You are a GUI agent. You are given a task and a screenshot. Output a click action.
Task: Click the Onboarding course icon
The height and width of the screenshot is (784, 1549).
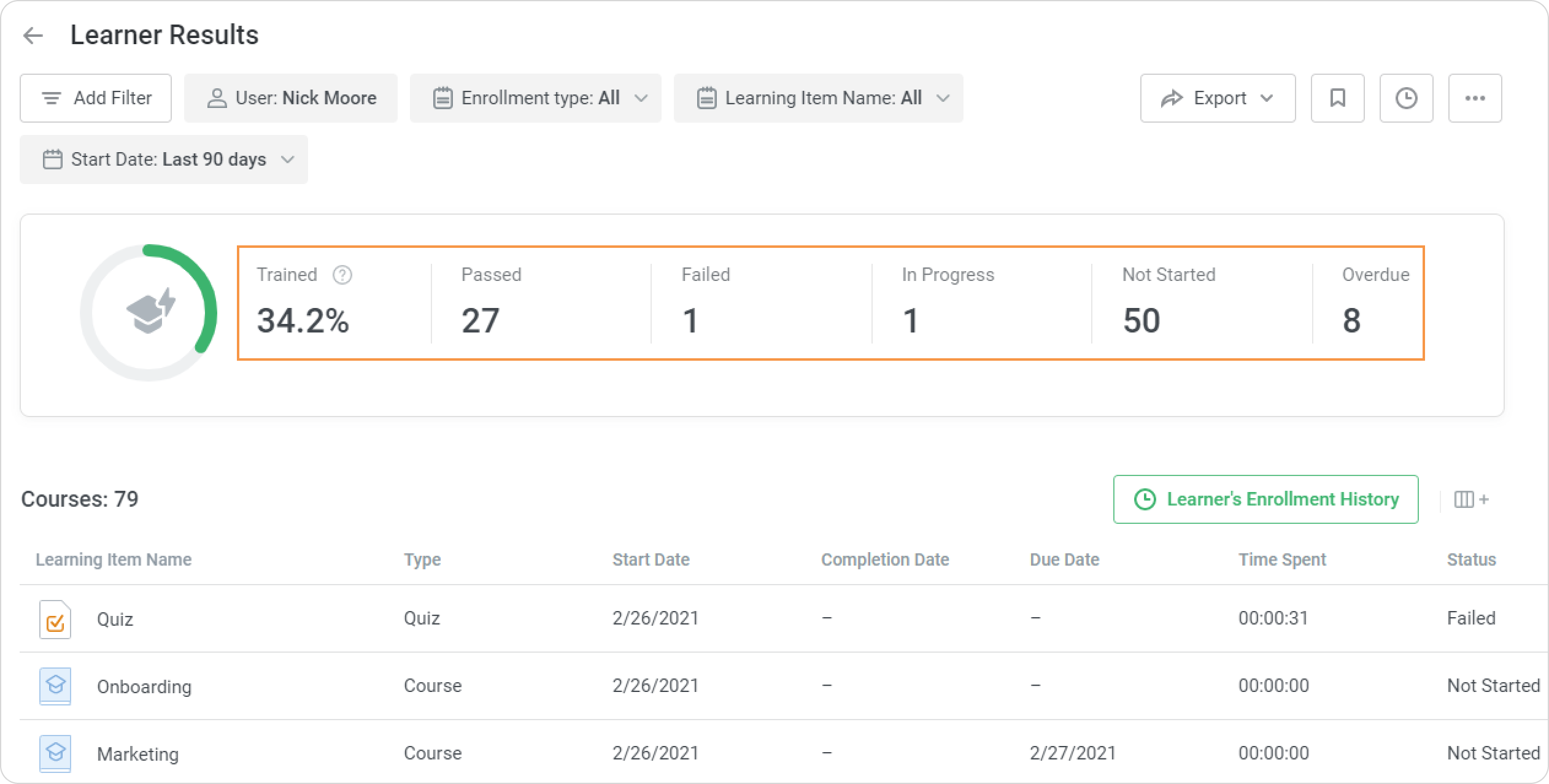55,686
